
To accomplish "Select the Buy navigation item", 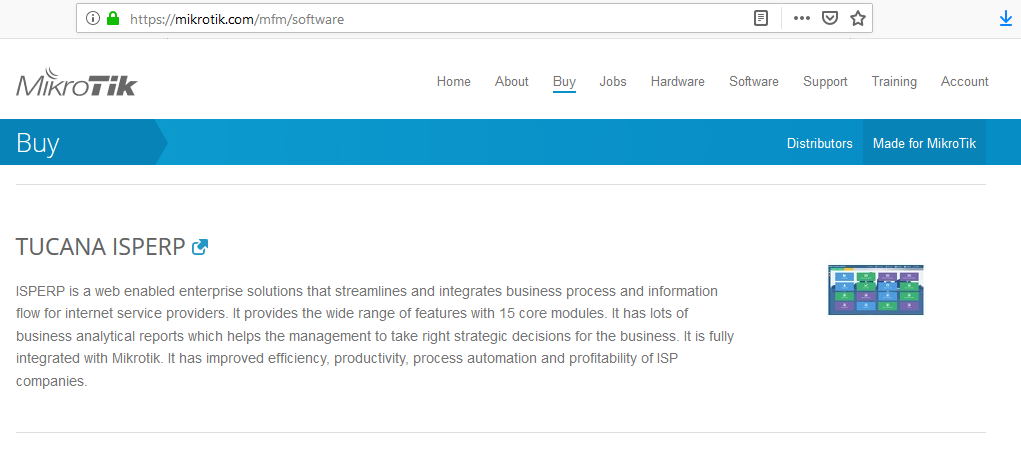I will (x=564, y=82).
